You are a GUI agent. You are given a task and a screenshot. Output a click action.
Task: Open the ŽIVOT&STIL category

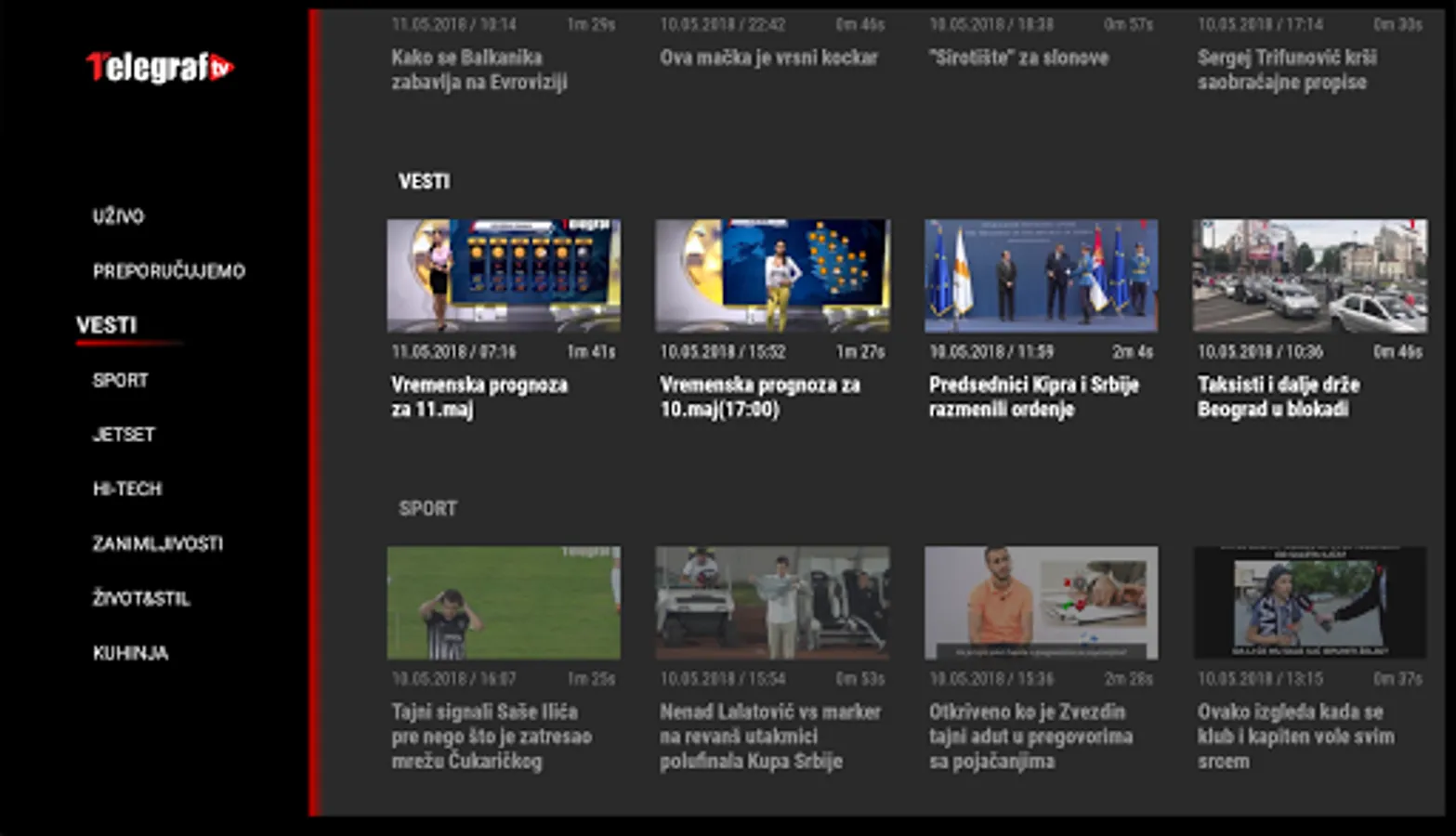(x=140, y=598)
